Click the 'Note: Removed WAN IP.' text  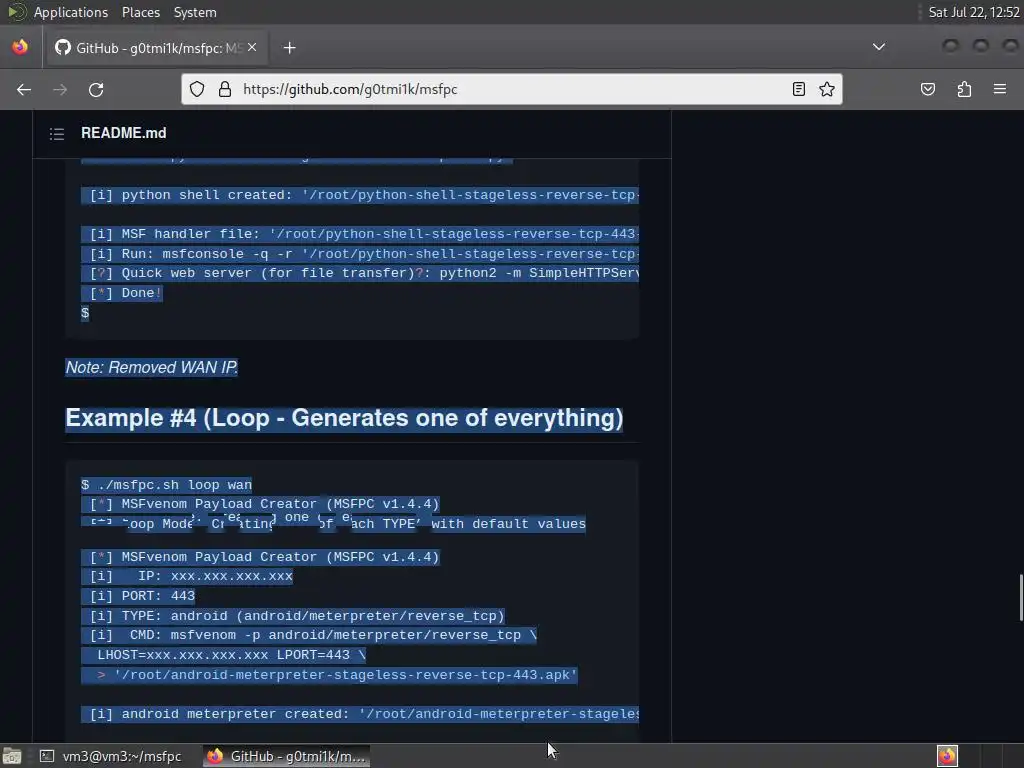152,368
